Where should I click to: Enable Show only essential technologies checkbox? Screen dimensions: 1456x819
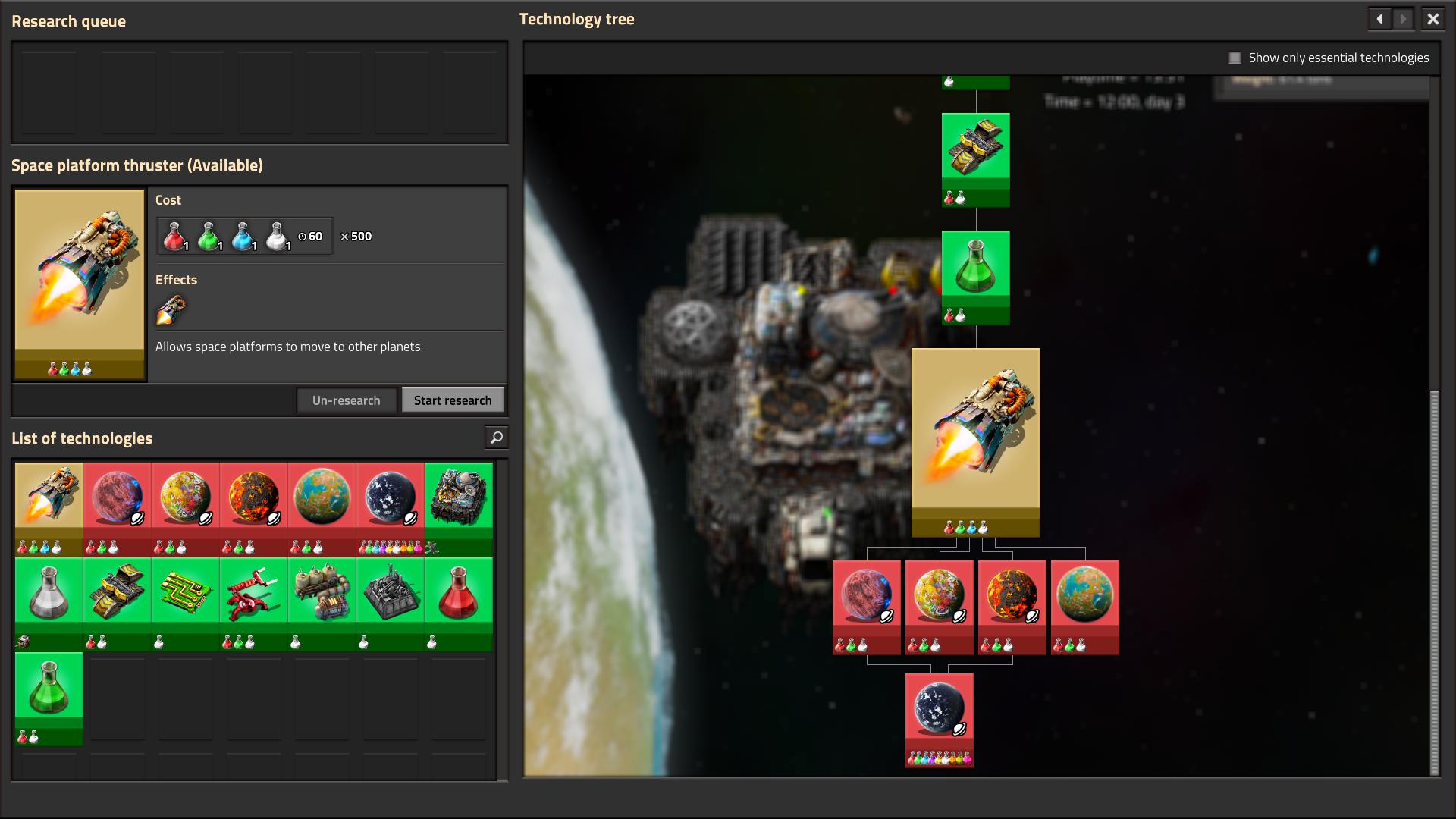[1235, 58]
